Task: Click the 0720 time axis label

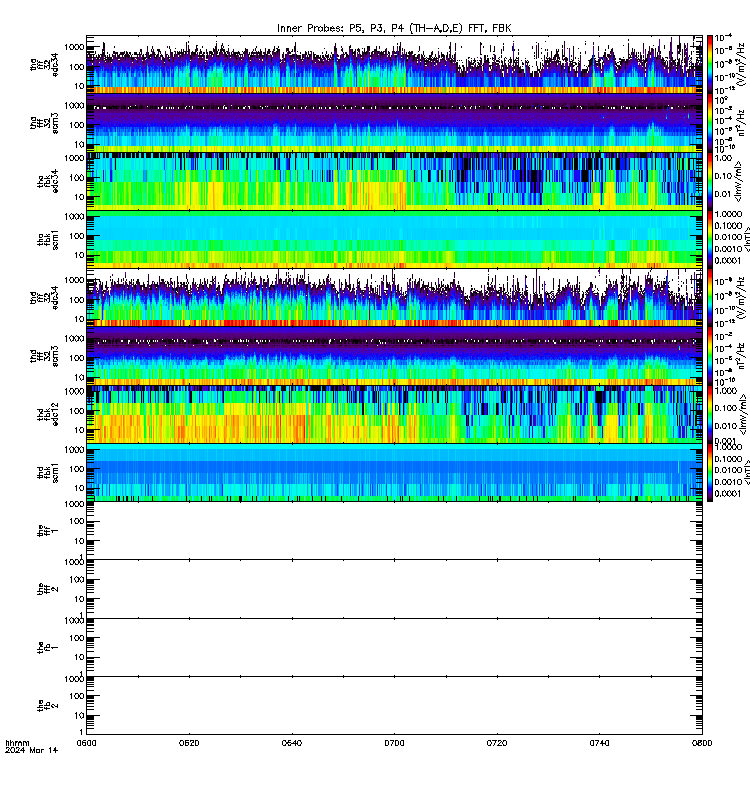Action: [497, 743]
